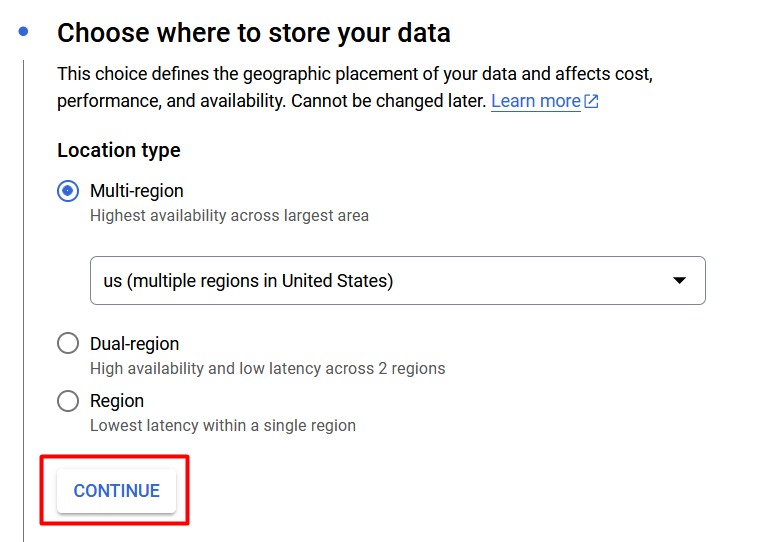
Task: Open the Learn more link
Action: click(536, 101)
